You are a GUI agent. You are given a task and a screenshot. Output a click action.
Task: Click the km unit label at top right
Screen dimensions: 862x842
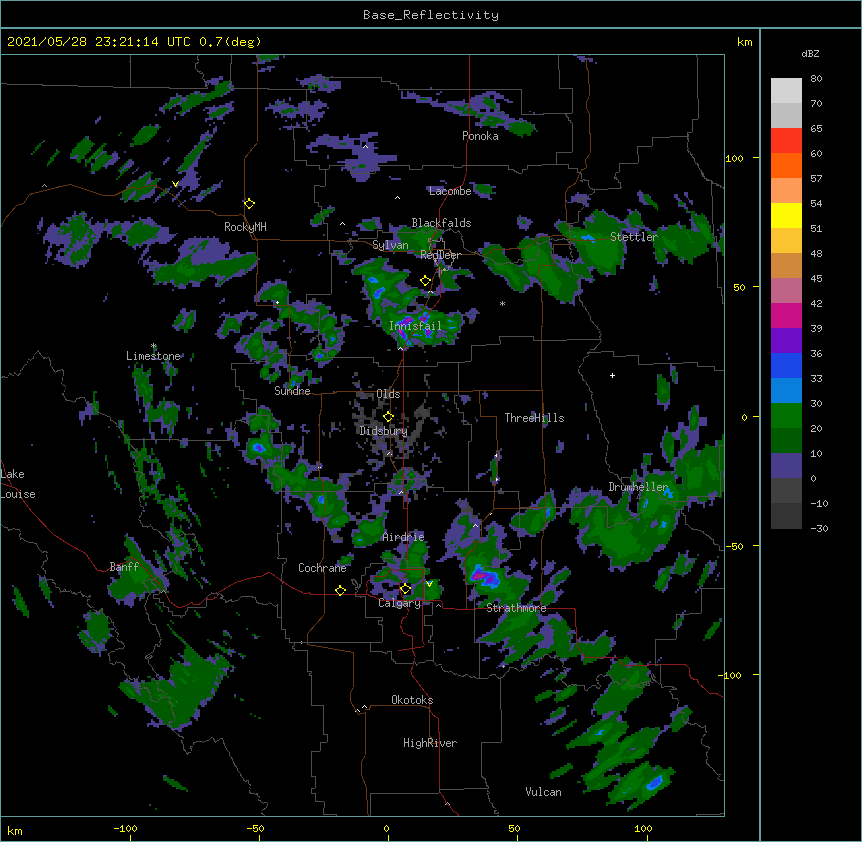744,42
